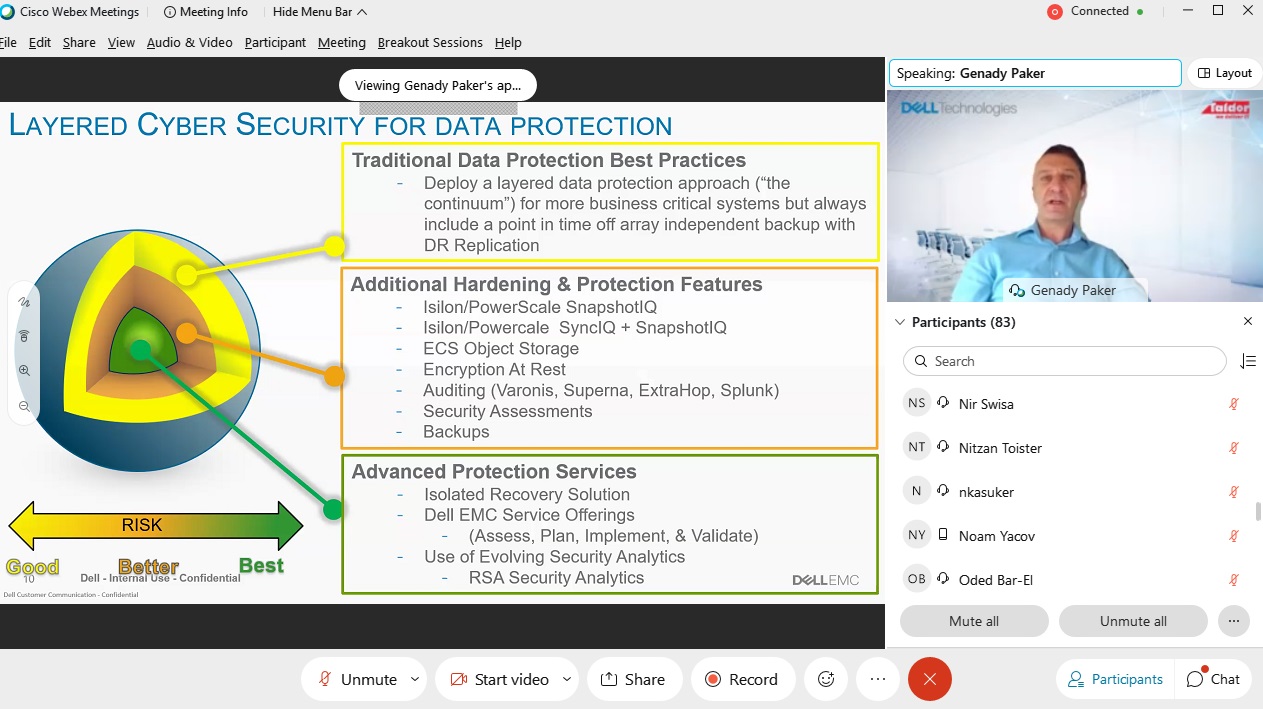Open the reactions smiley button
The width and height of the screenshot is (1263, 709).
click(826, 679)
